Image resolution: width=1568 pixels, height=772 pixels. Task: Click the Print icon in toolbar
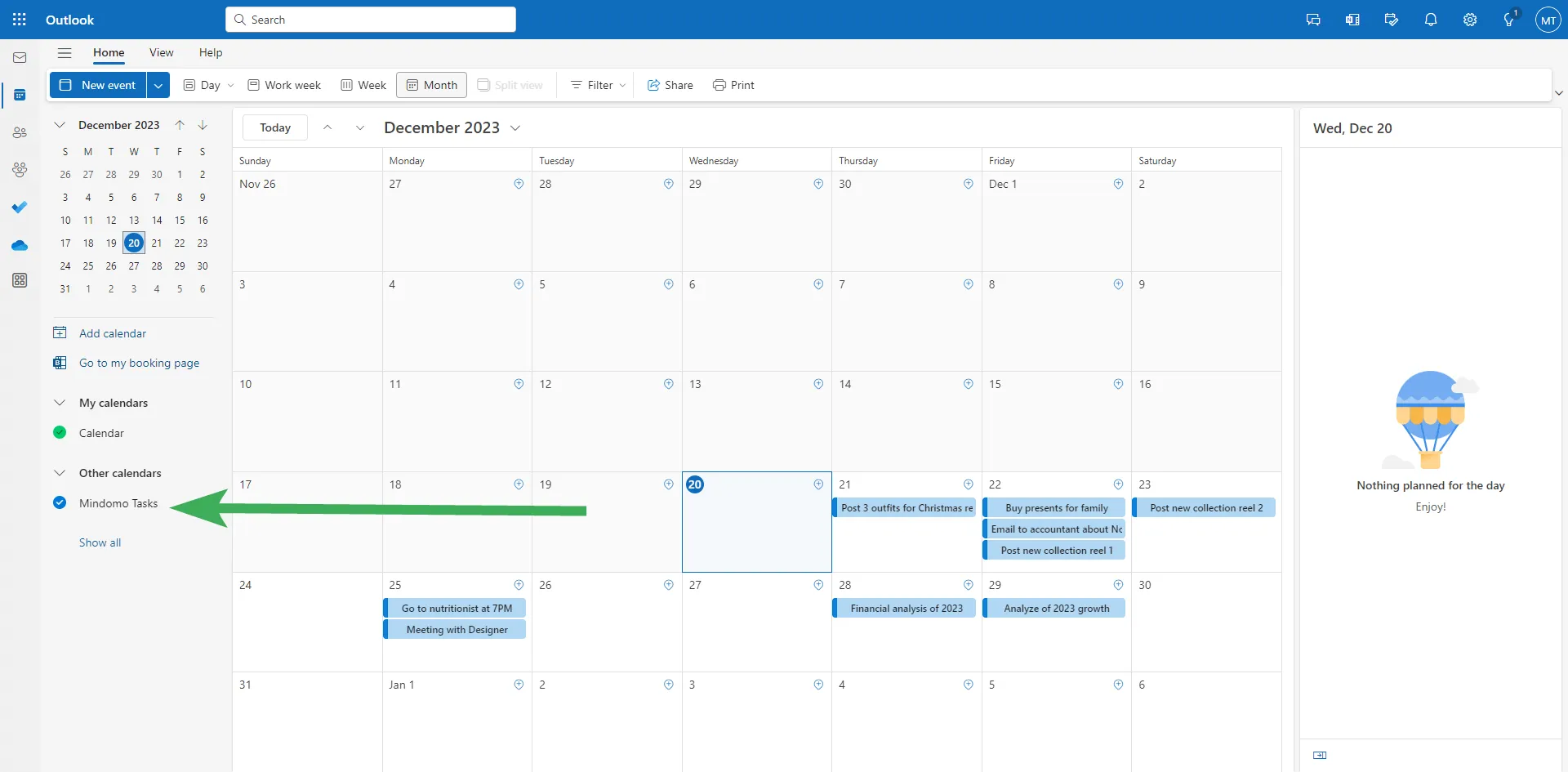pos(719,85)
